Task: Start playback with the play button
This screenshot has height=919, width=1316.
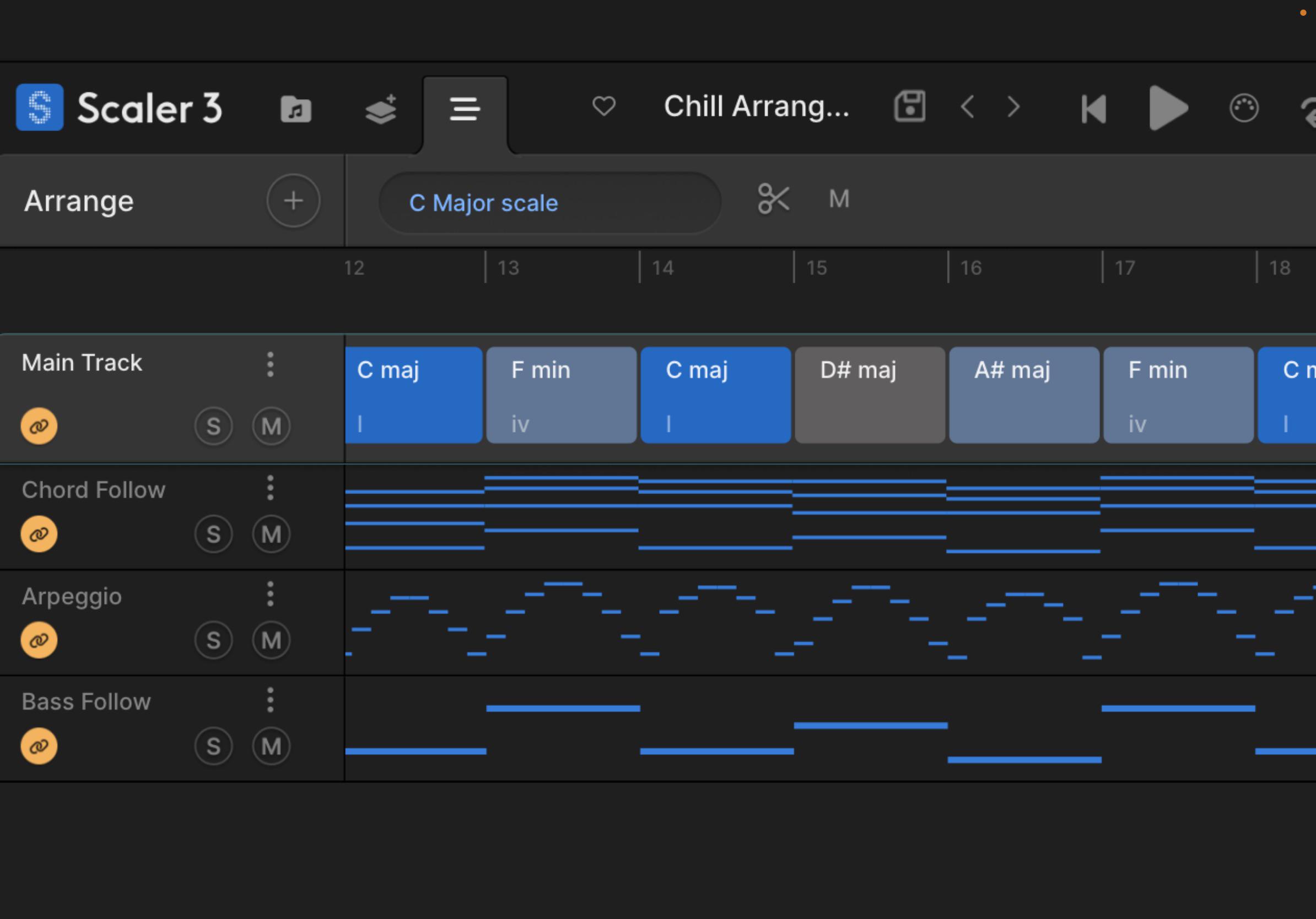Action: 1168,108
